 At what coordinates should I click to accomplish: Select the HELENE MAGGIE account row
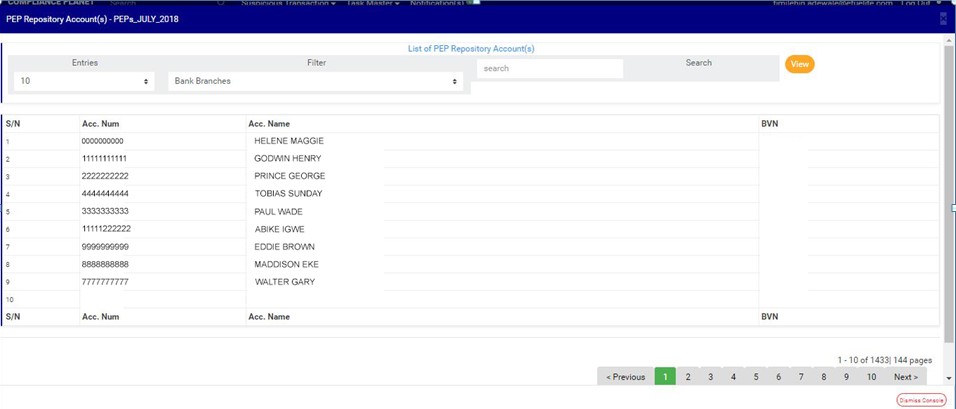[x=289, y=141]
